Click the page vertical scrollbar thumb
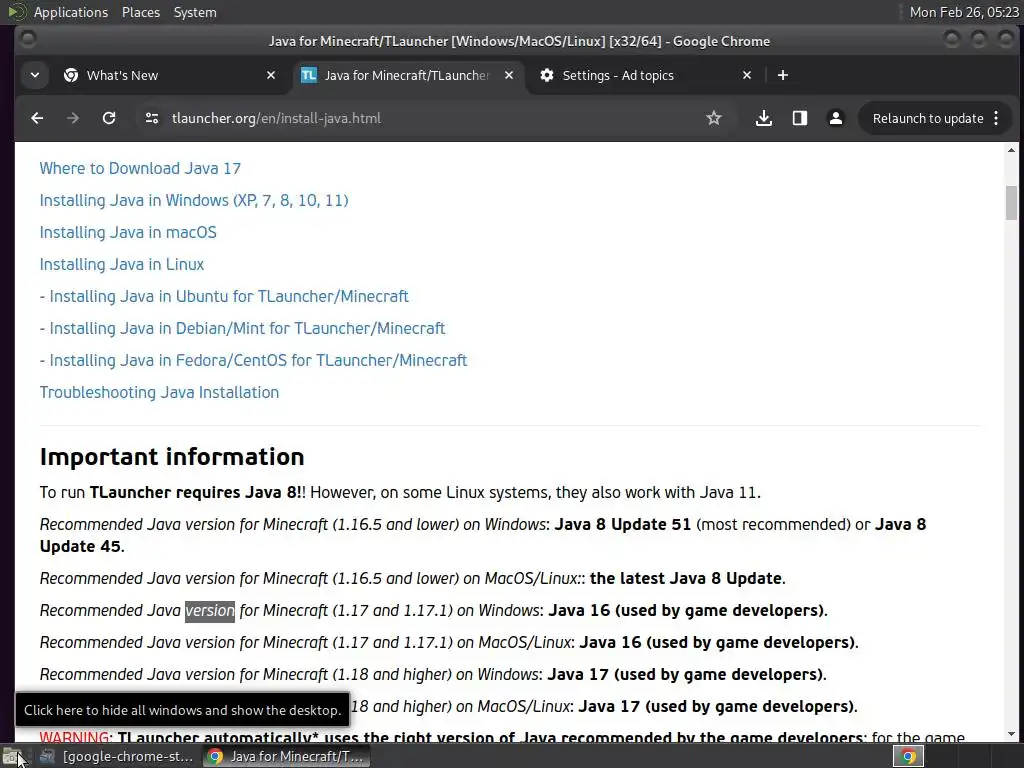 (x=1011, y=203)
